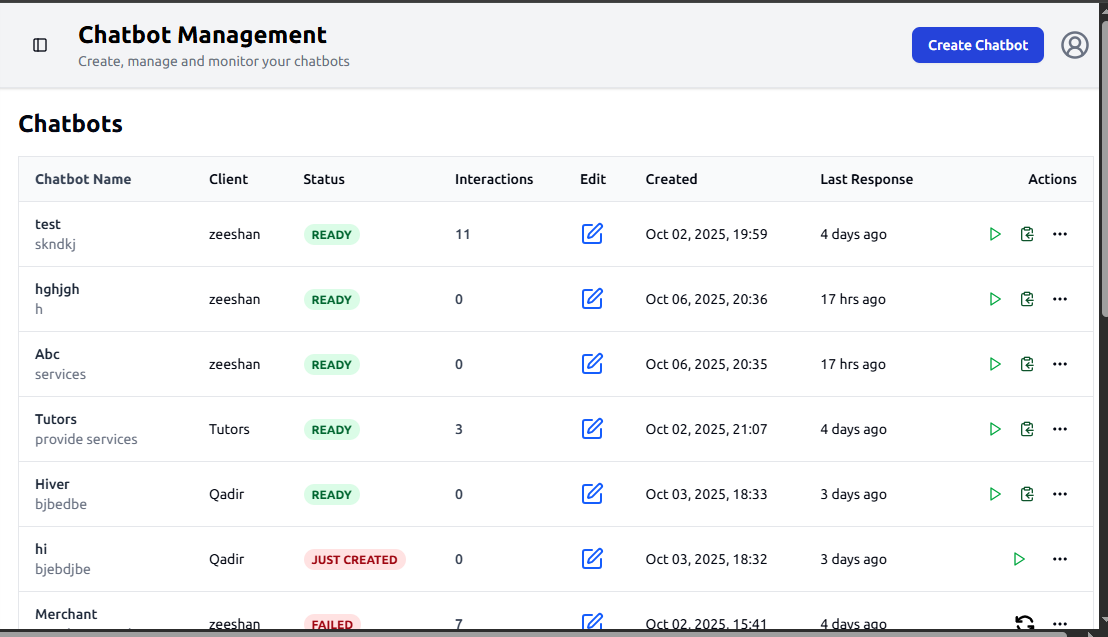Click the Create Chatbot button

coord(977,45)
